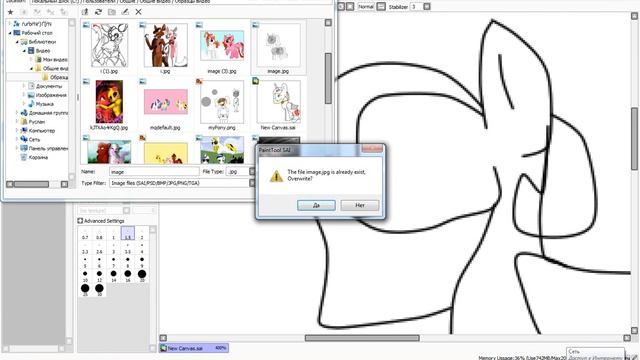The height and width of the screenshot is (360, 640).
Task: Select brush size 9
Action: click(142, 262)
